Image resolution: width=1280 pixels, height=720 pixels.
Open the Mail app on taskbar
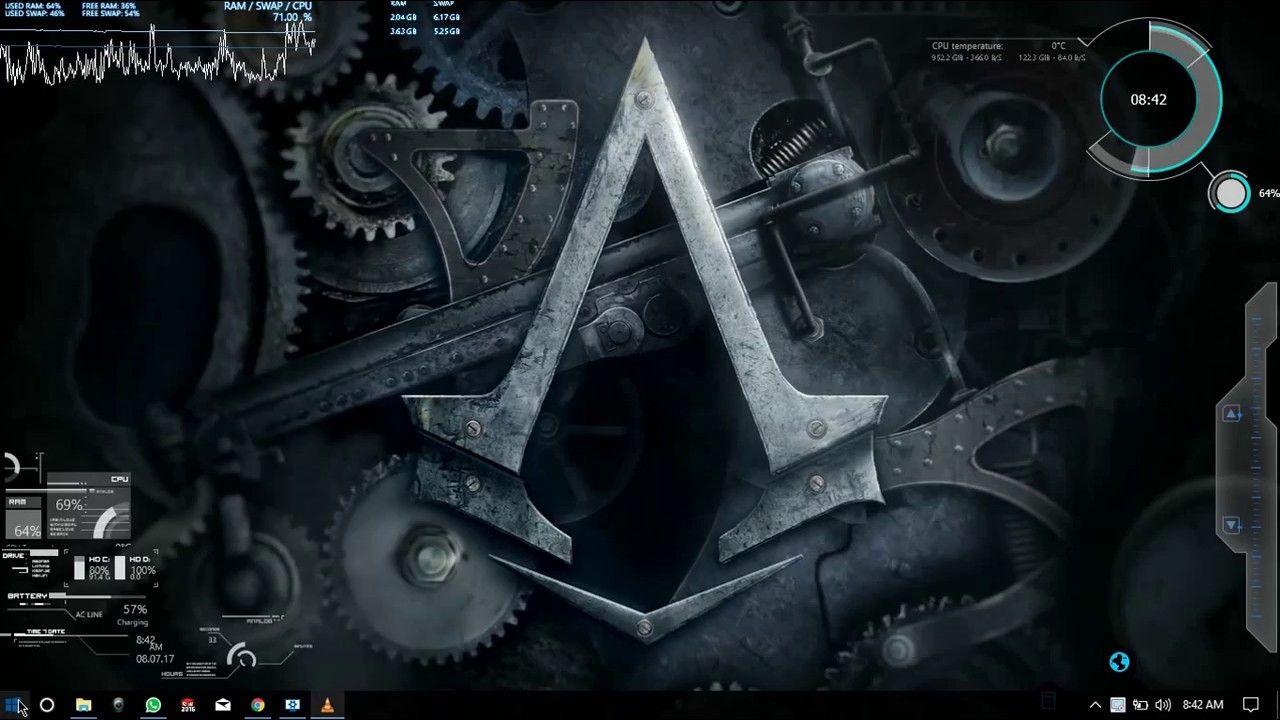tap(223, 704)
